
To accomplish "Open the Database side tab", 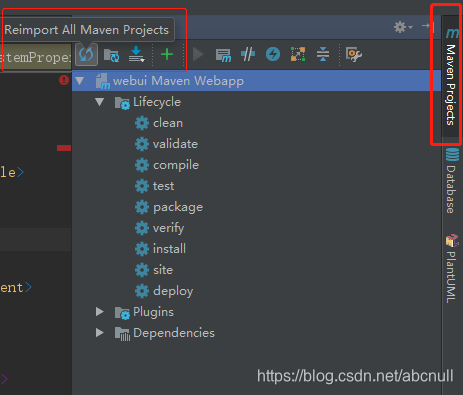I will tap(451, 182).
